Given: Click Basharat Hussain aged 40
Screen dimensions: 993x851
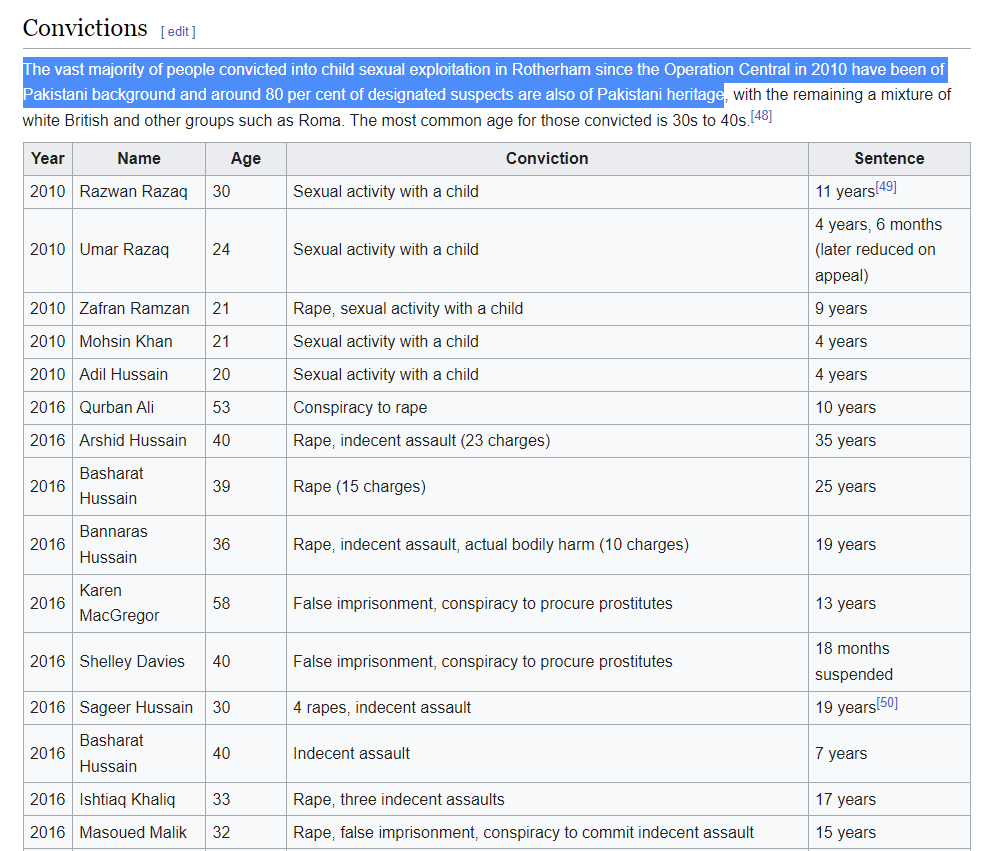Looking at the screenshot, I should tap(111, 753).
